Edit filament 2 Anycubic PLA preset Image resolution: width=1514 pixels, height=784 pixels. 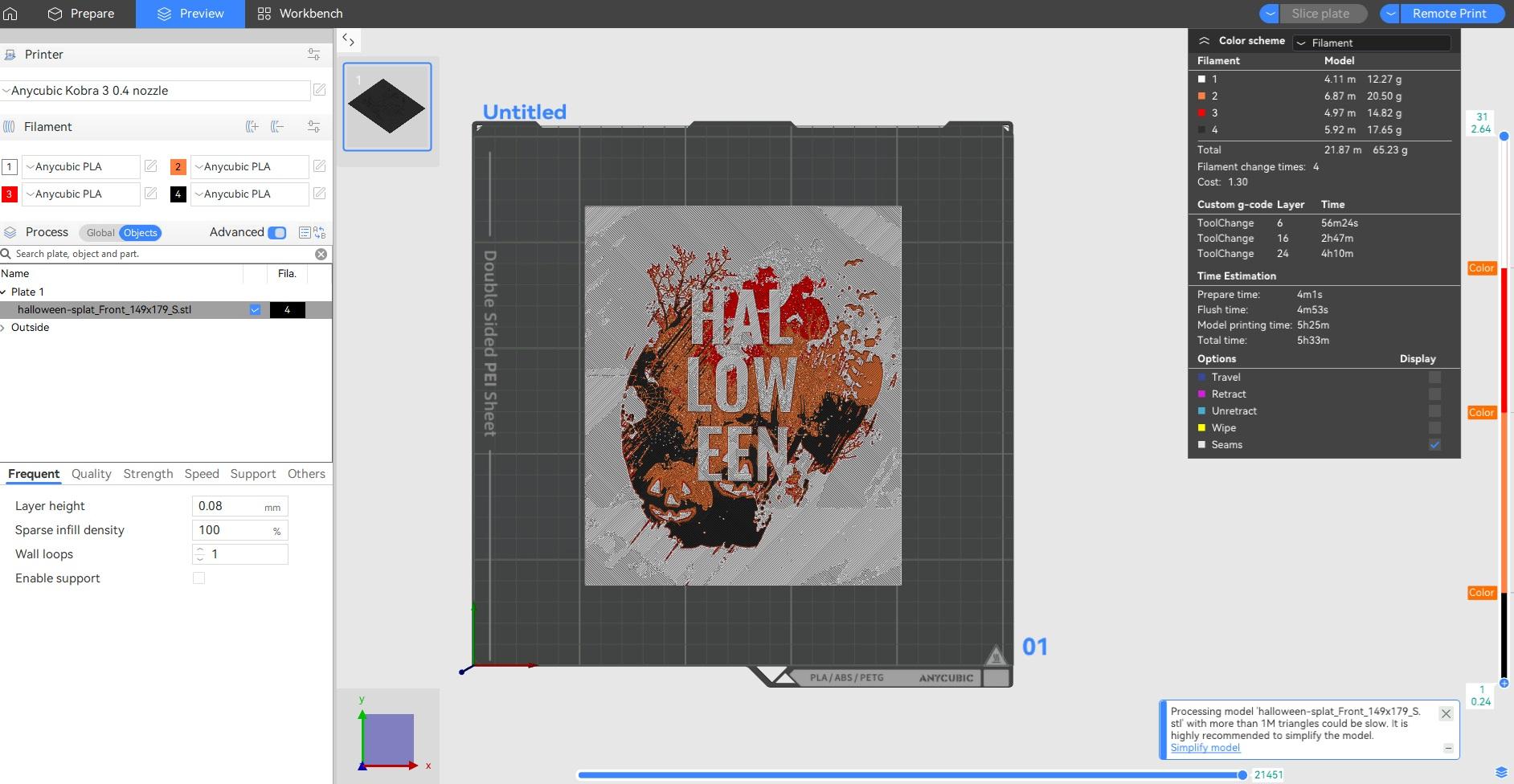(x=319, y=166)
